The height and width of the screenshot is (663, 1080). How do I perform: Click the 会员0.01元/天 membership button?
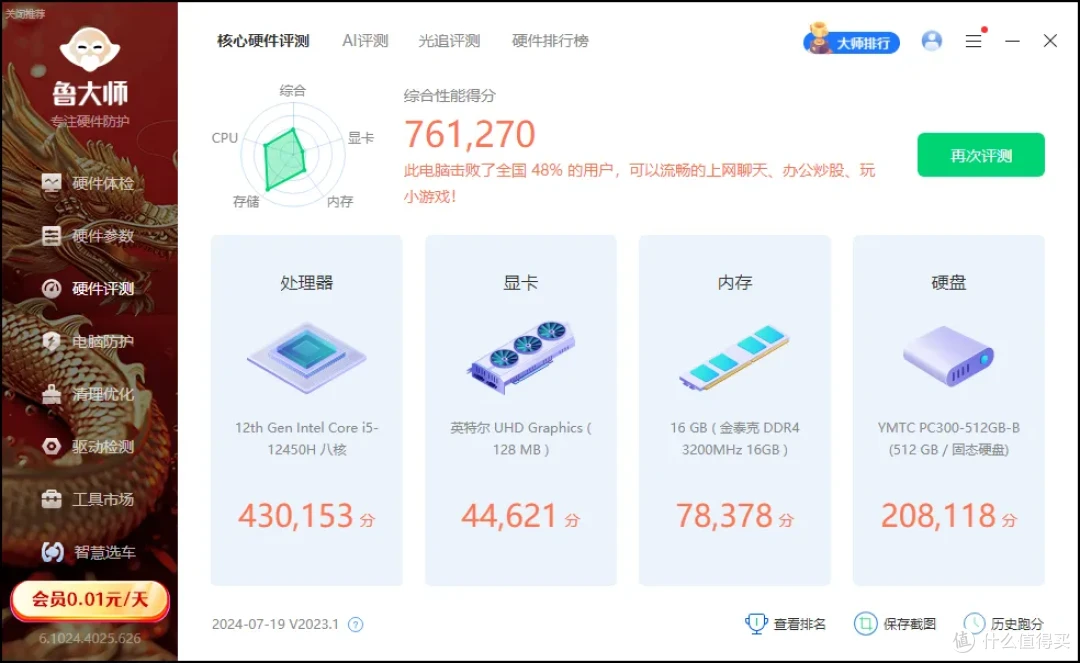[x=90, y=600]
